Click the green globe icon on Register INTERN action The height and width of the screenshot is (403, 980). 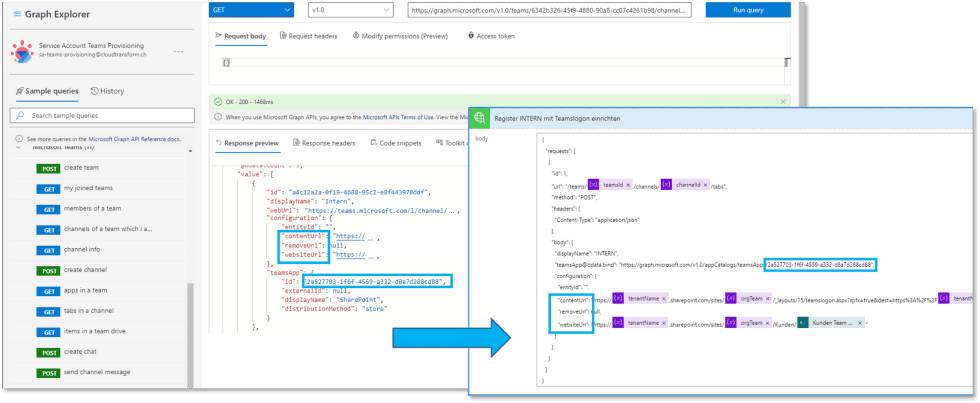[x=480, y=117]
